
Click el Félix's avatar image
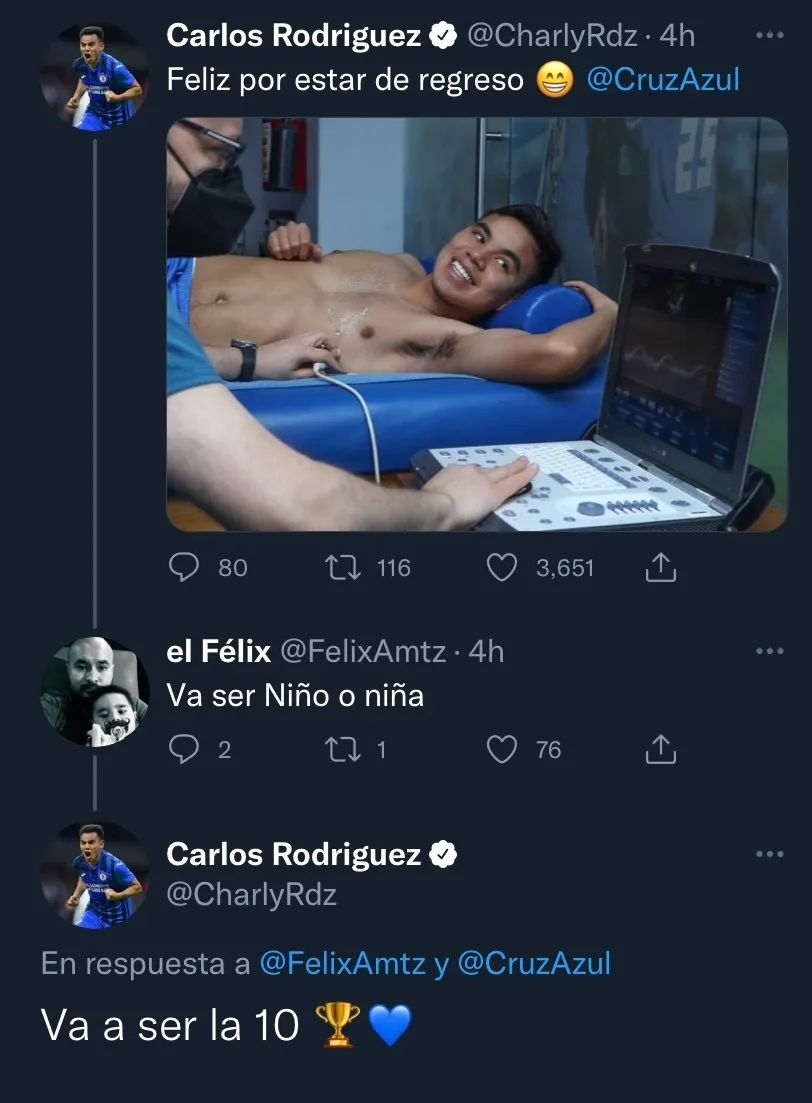(x=95, y=692)
